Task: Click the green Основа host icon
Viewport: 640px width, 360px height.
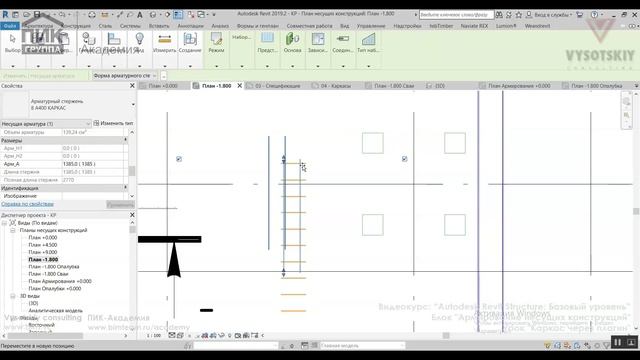Action: tap(292, 39)
